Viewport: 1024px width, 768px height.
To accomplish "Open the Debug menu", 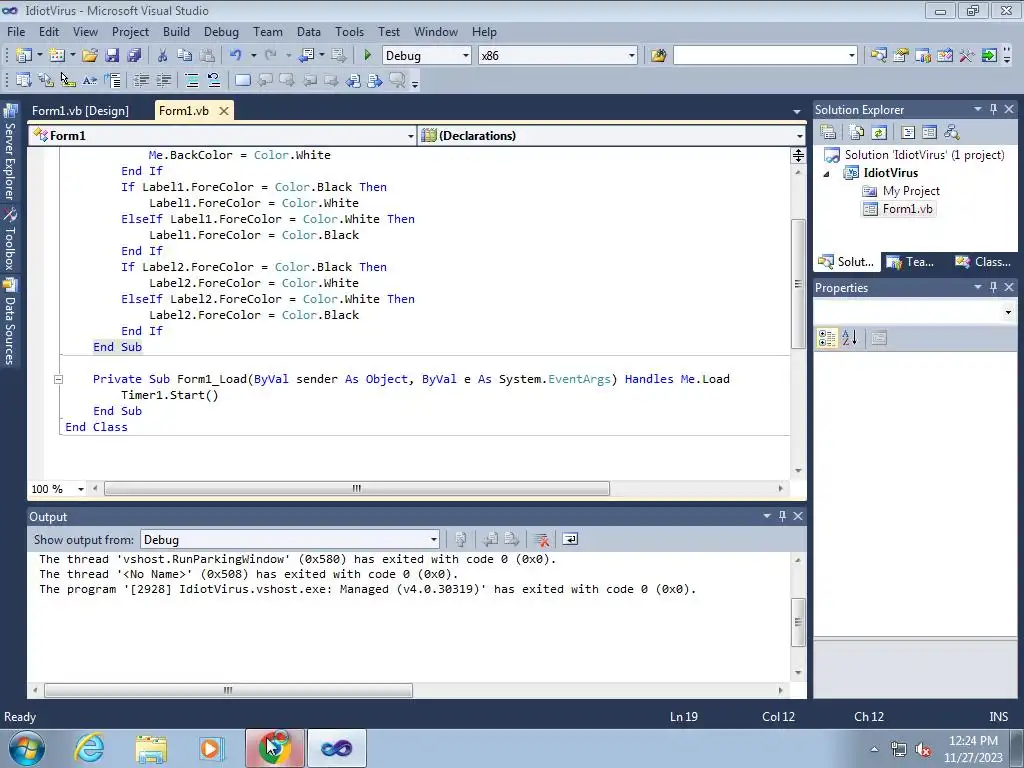I will point(221,31).
